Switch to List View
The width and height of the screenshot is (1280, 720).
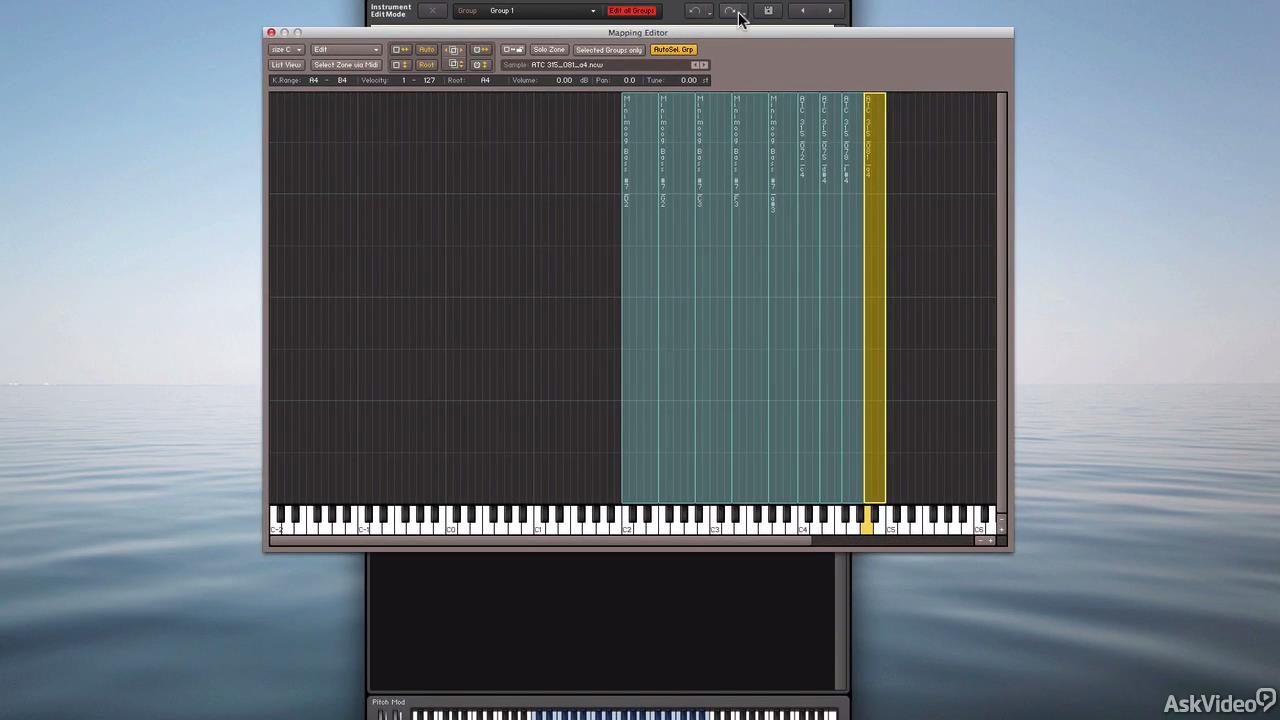click(x=286, y=65)
